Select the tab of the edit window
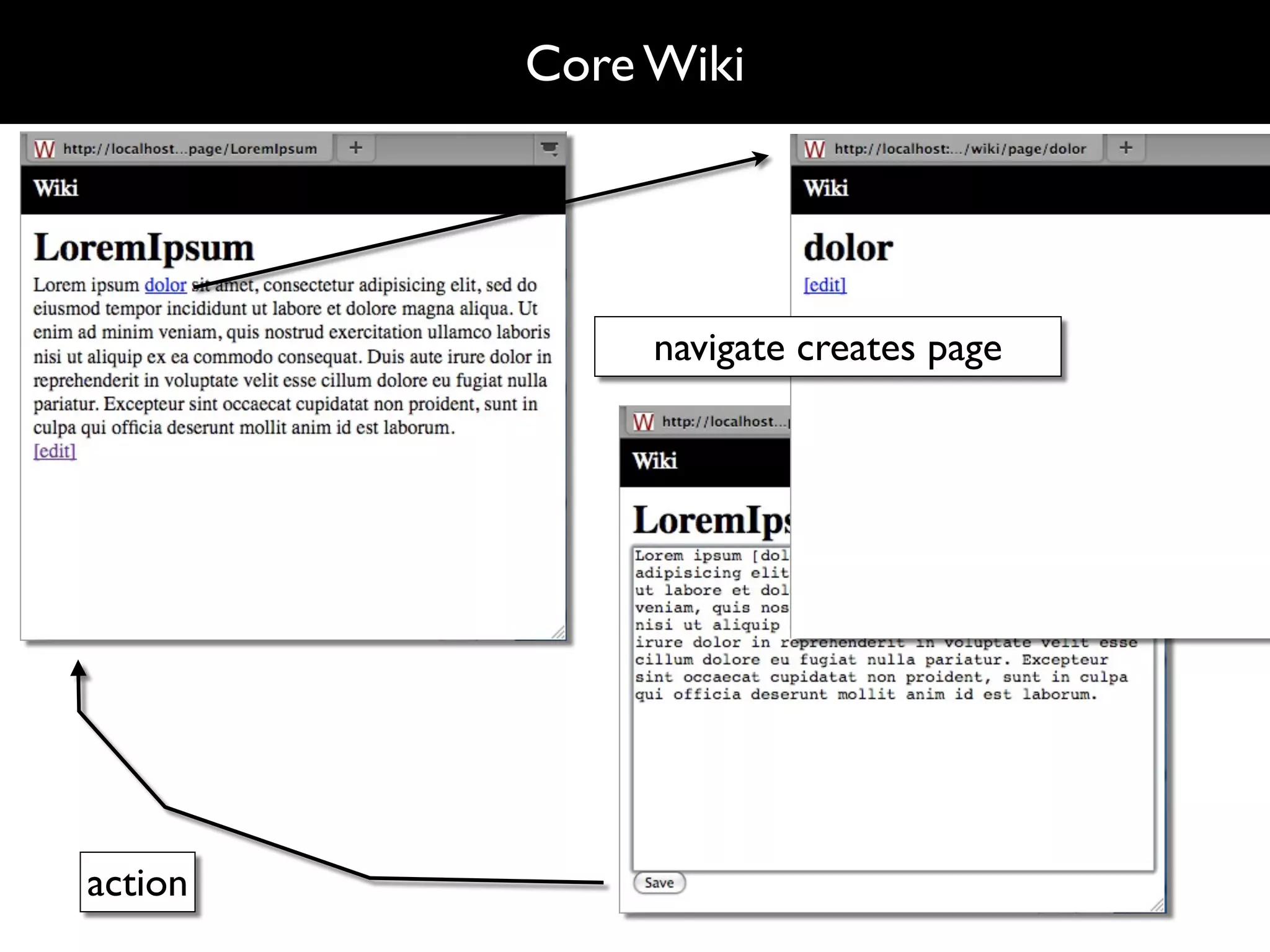 [708, 422]
